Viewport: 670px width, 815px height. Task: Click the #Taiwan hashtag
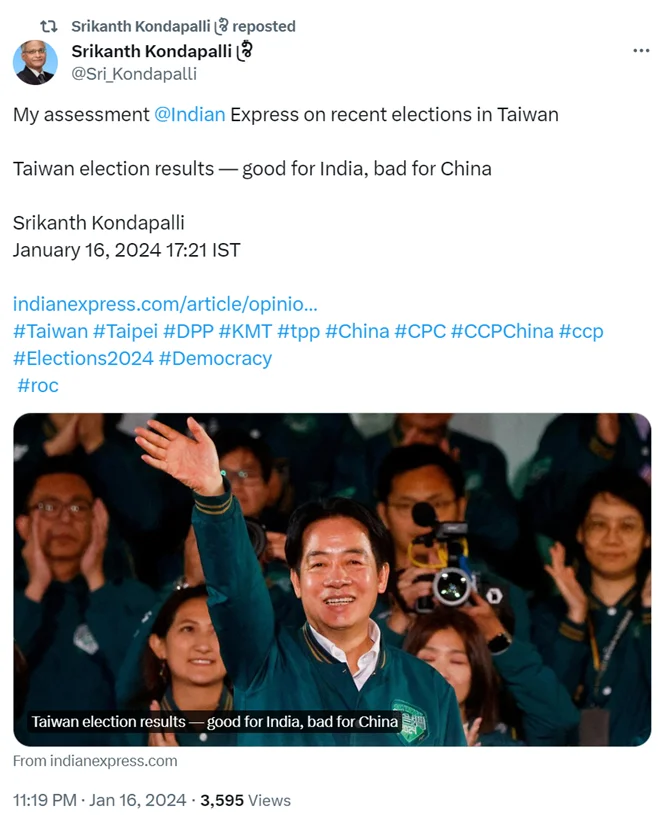tap(50, 331)
